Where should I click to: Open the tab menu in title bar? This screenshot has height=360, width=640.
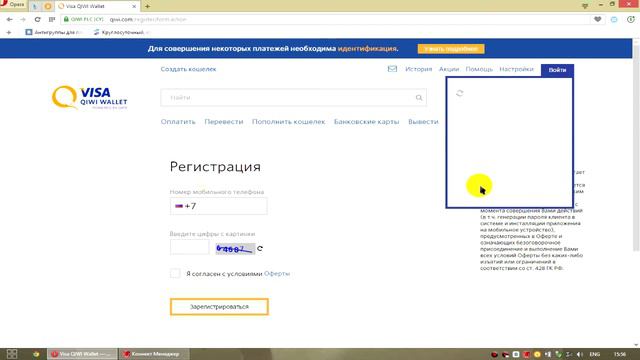click(585, 6)
